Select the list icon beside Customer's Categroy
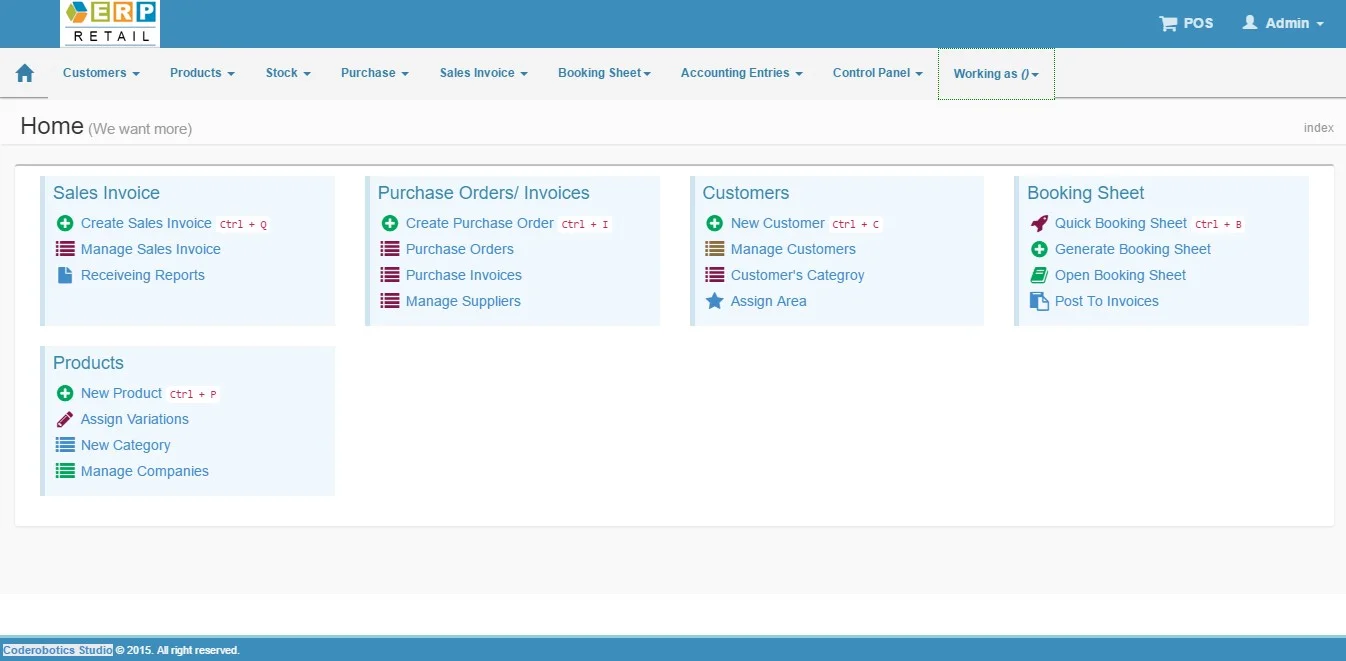This screenshot has height=661, width=1346. point(714,275)
